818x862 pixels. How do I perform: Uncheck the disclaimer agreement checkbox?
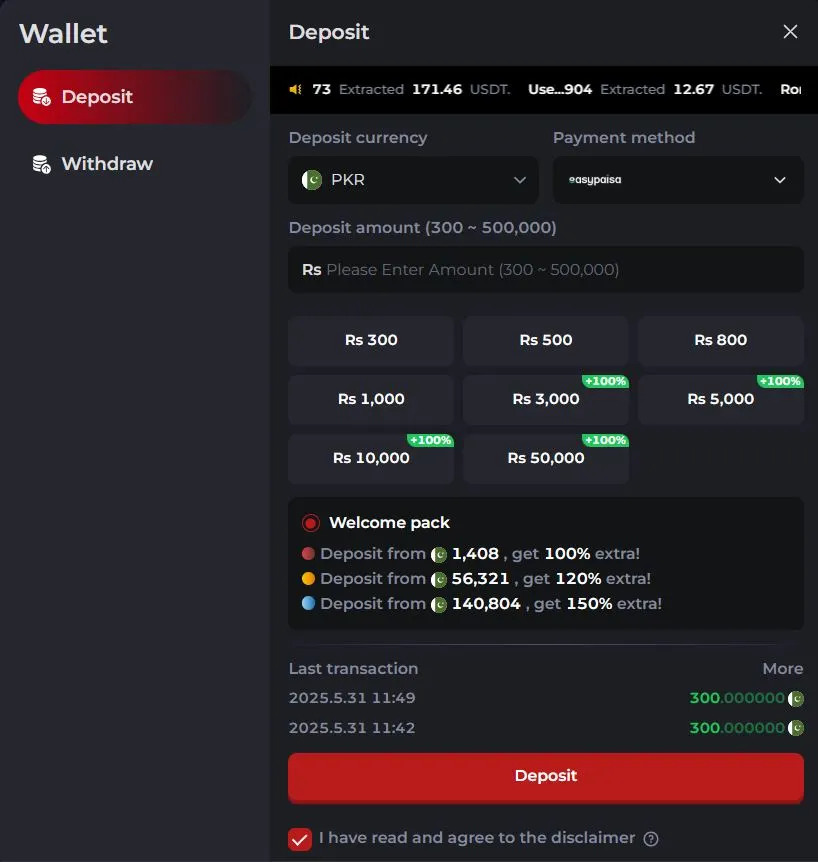[x=300, y=839]
